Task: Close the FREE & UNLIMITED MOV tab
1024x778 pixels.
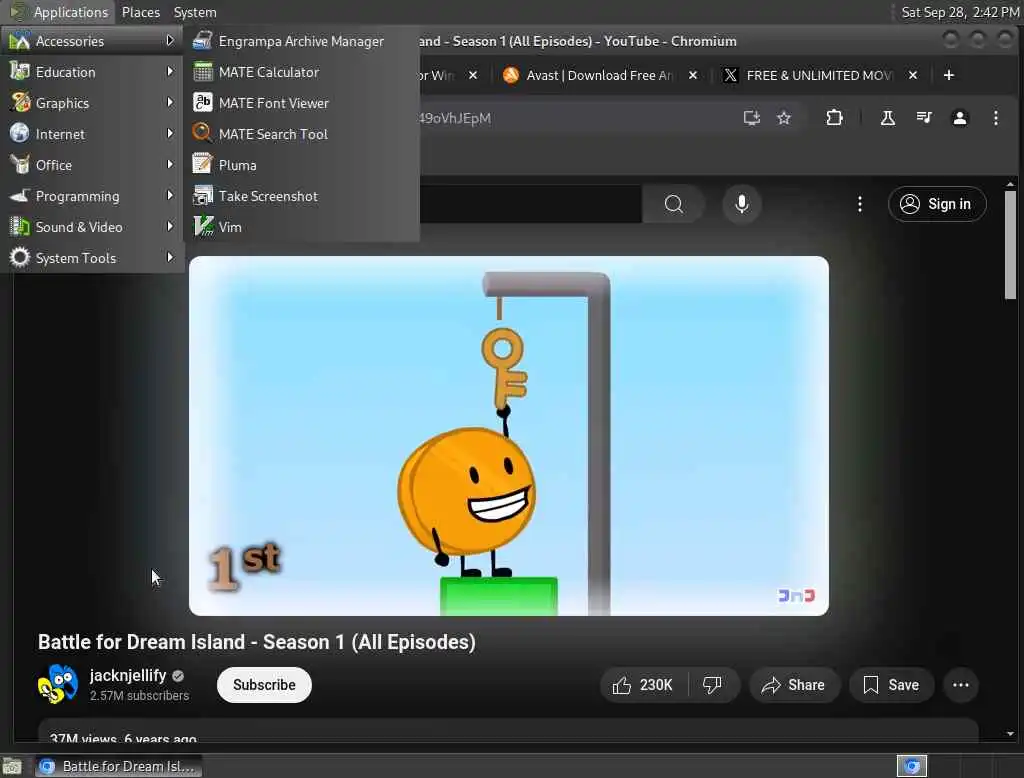Action: (x=913, y=75)
